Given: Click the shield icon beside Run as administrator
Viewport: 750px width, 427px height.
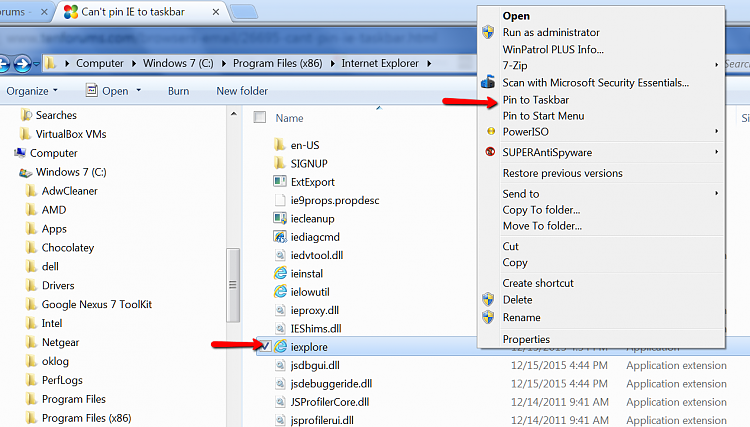Looking at the screenshot, I should (x=488, y=32).
